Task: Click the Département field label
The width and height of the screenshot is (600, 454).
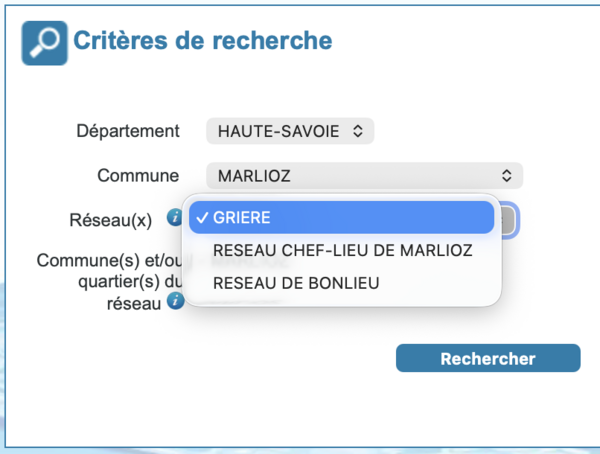Action: 128,131
